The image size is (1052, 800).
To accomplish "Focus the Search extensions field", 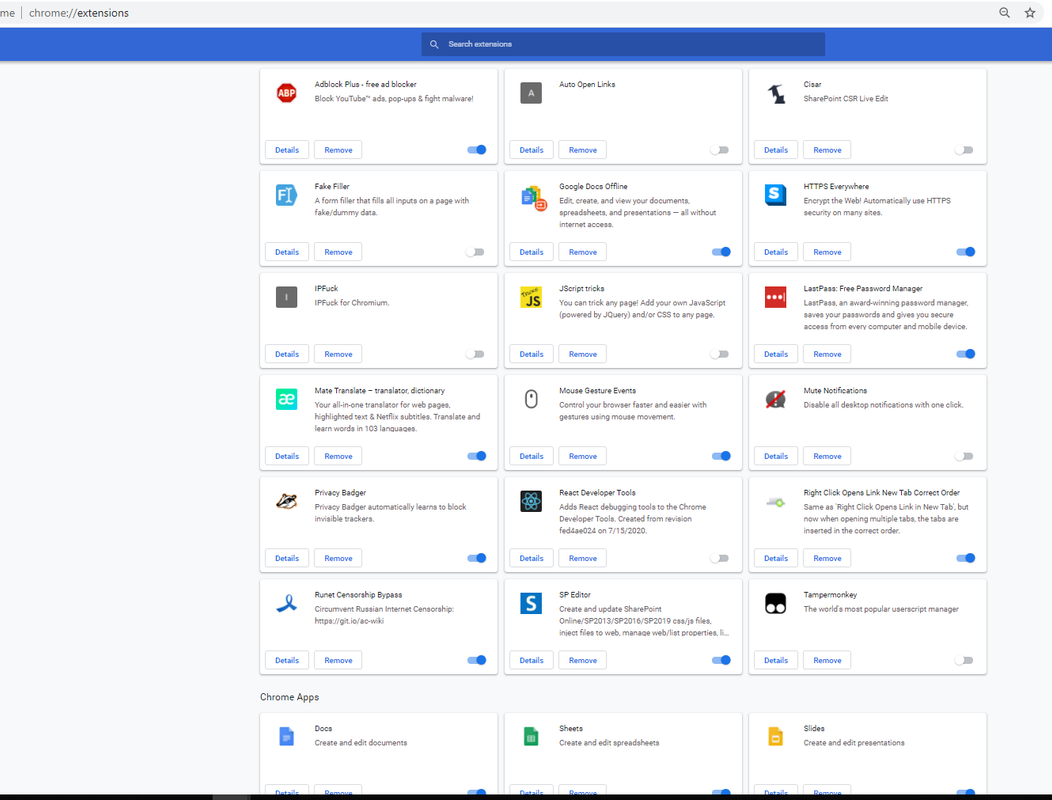I will tap(623, 44).
